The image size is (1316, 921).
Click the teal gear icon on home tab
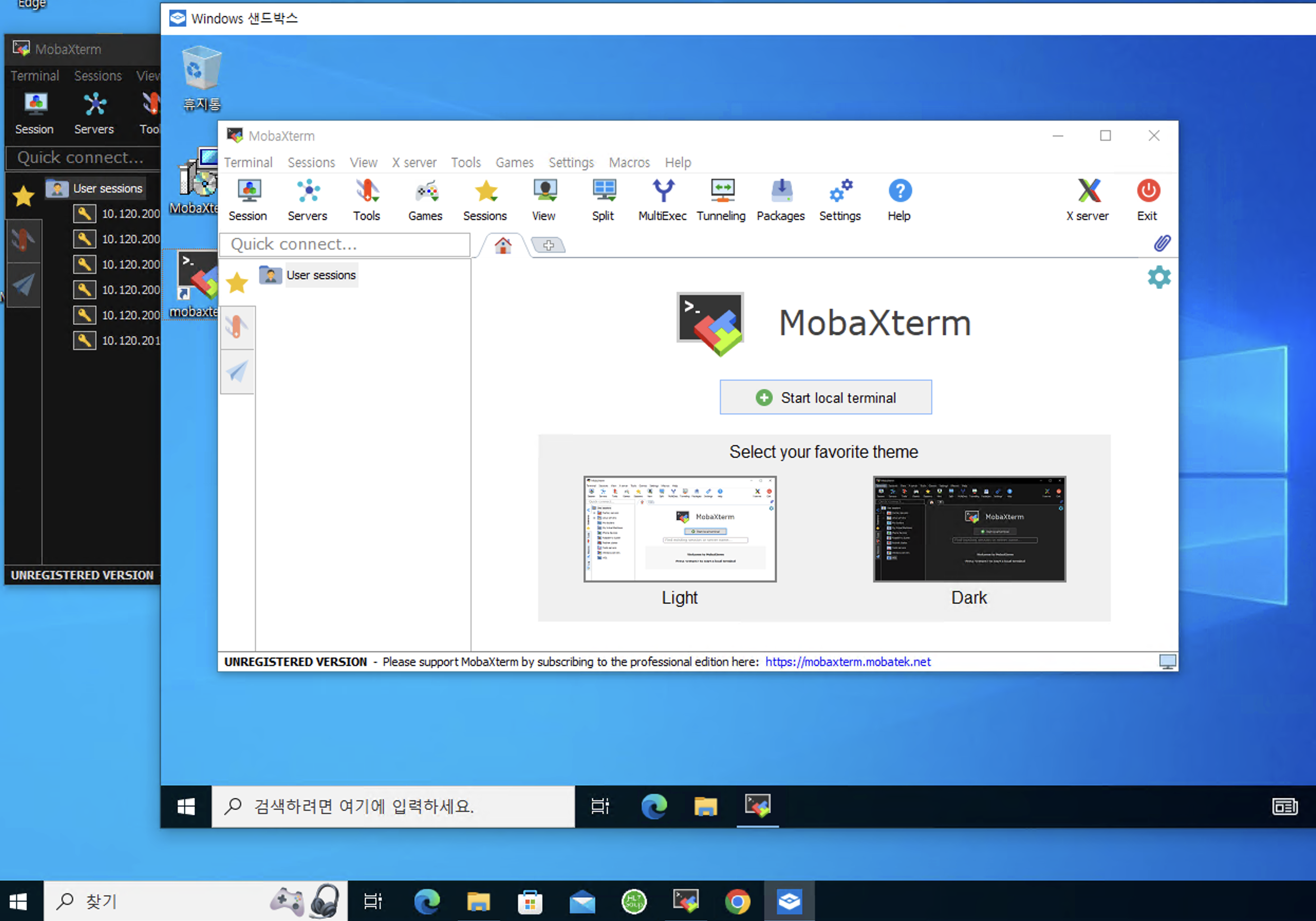point(1159,278)
